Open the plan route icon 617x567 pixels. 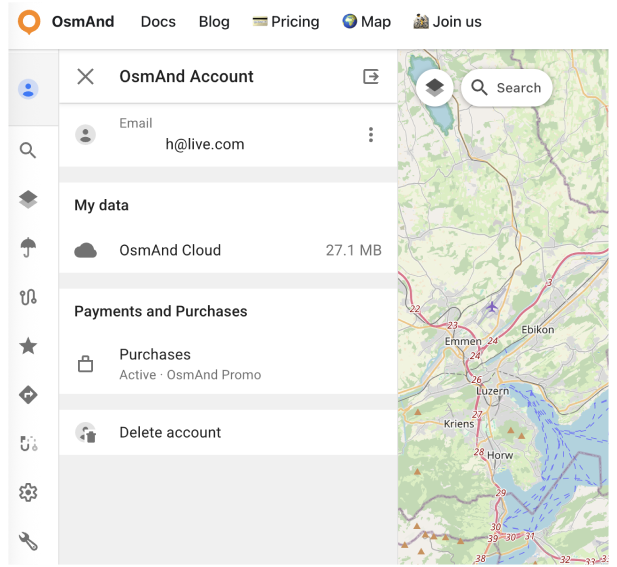(x=28, y=443)
